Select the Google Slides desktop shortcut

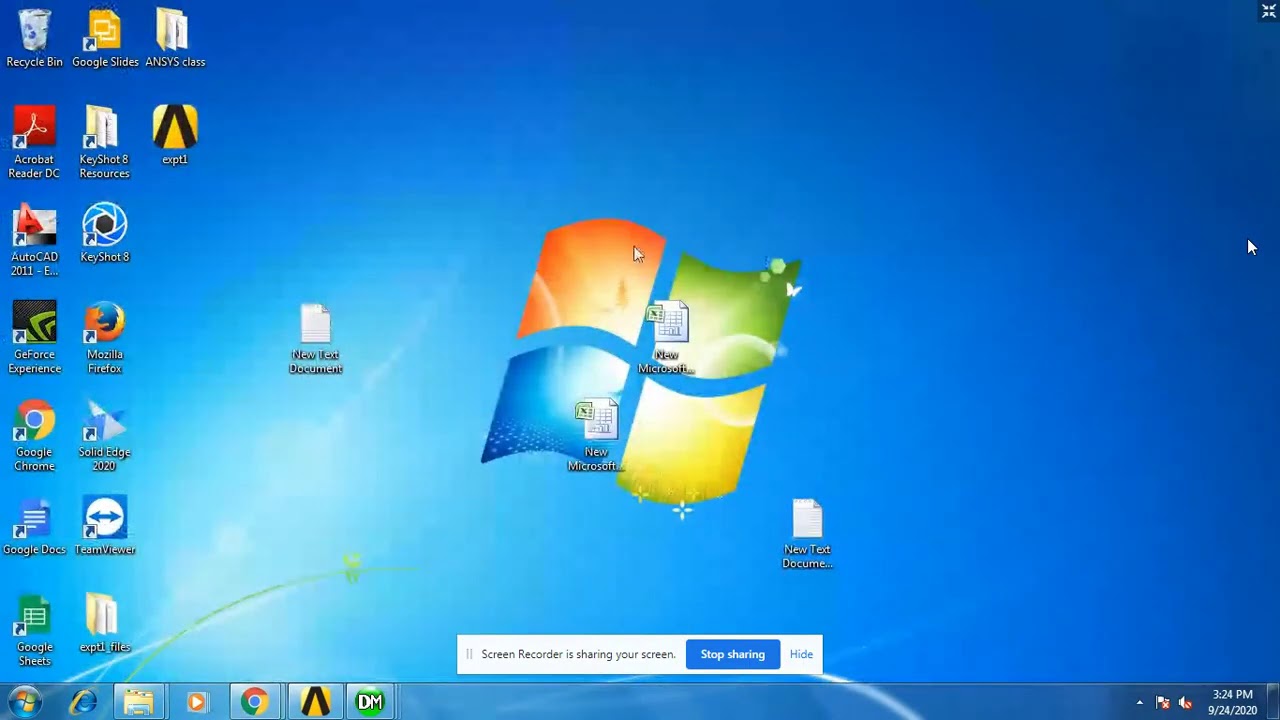tap(105, 38)
